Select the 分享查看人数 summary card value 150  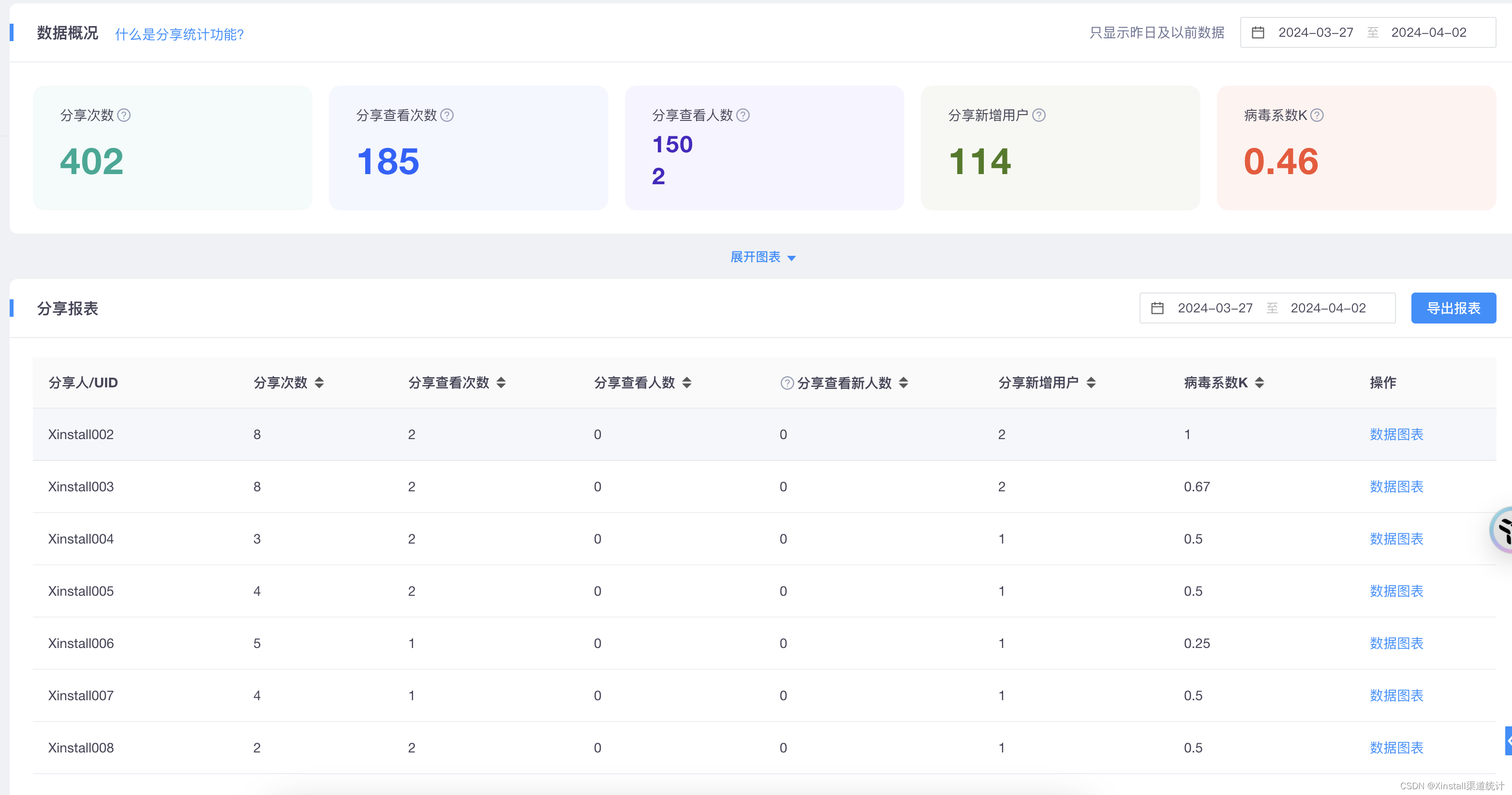pyautogui.click(x=673, y=144)
